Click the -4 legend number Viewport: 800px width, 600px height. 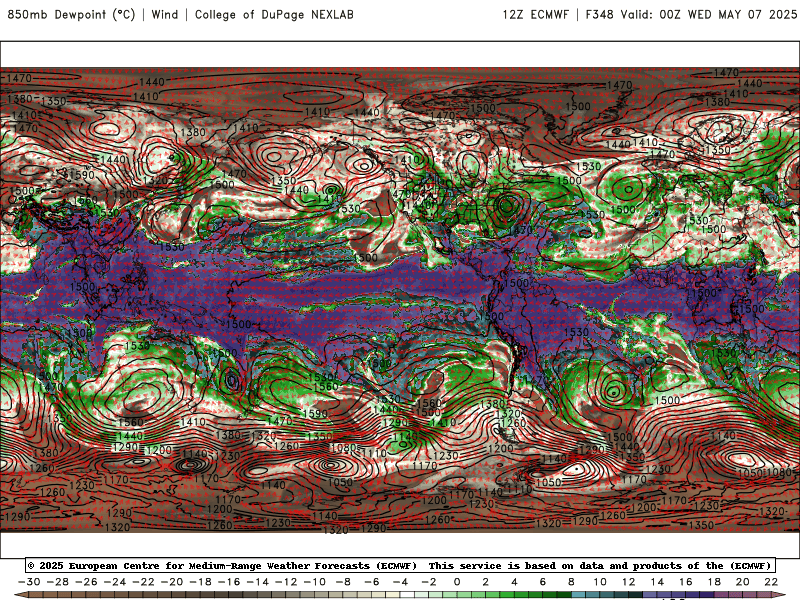(401, 582)
